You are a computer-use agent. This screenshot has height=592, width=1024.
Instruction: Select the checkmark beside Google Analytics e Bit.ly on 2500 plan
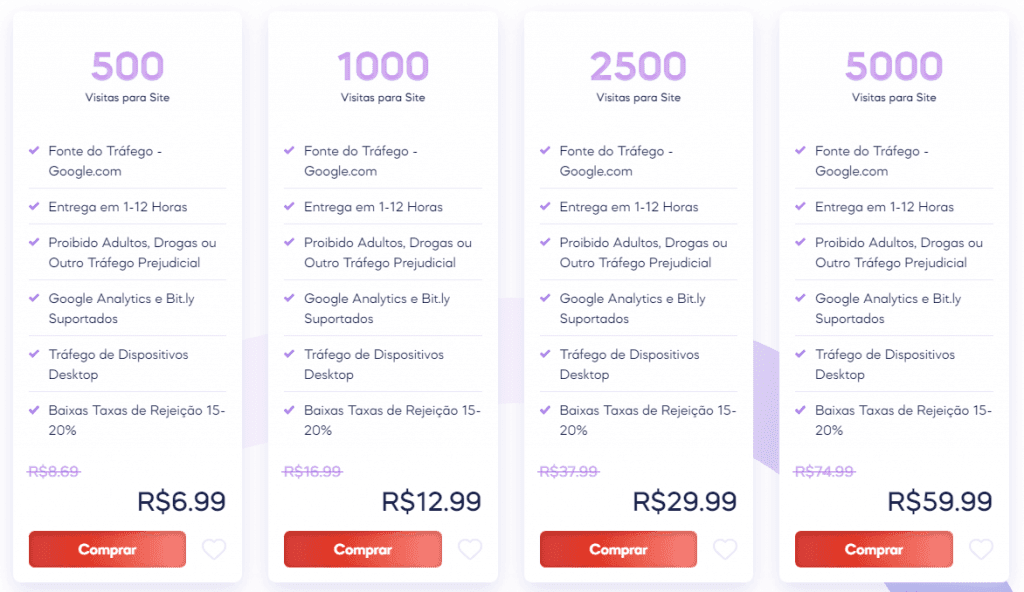pos(547,298)
